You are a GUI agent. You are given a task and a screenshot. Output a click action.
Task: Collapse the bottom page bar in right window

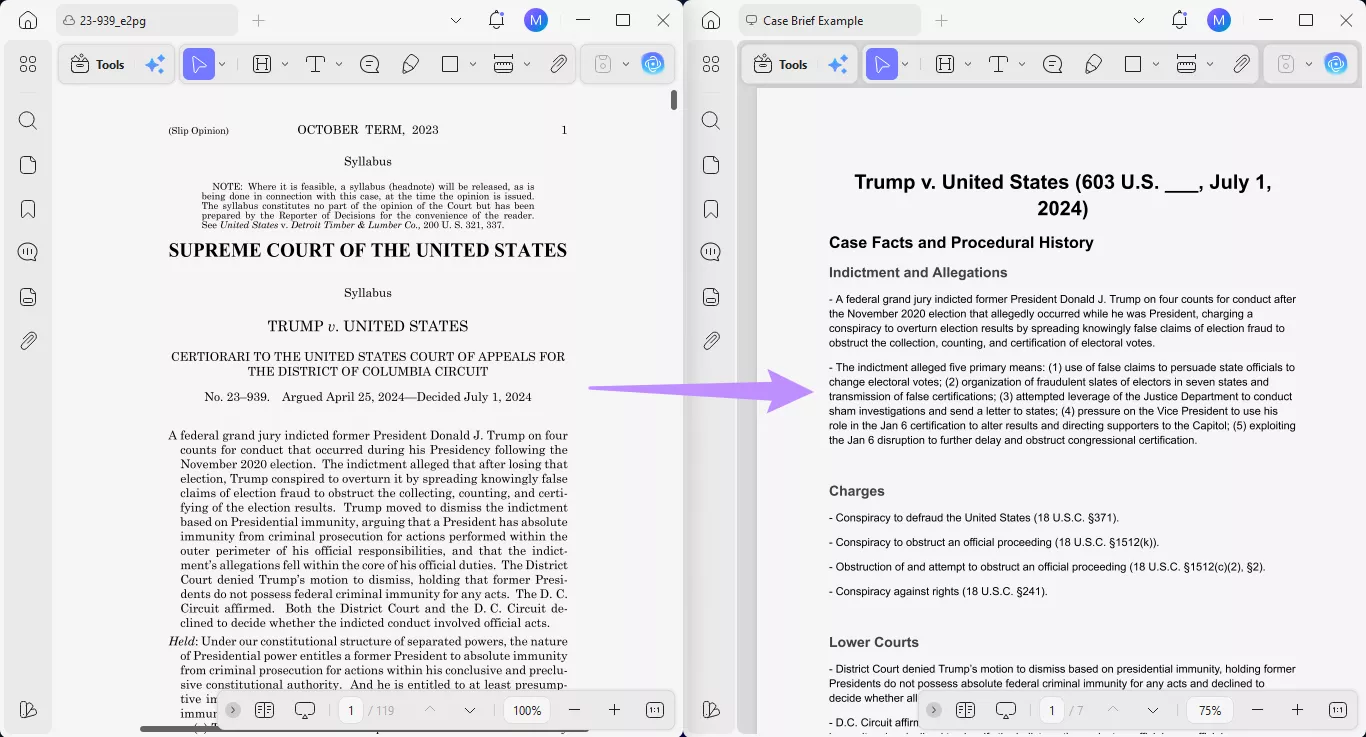(x=933, y=710)
